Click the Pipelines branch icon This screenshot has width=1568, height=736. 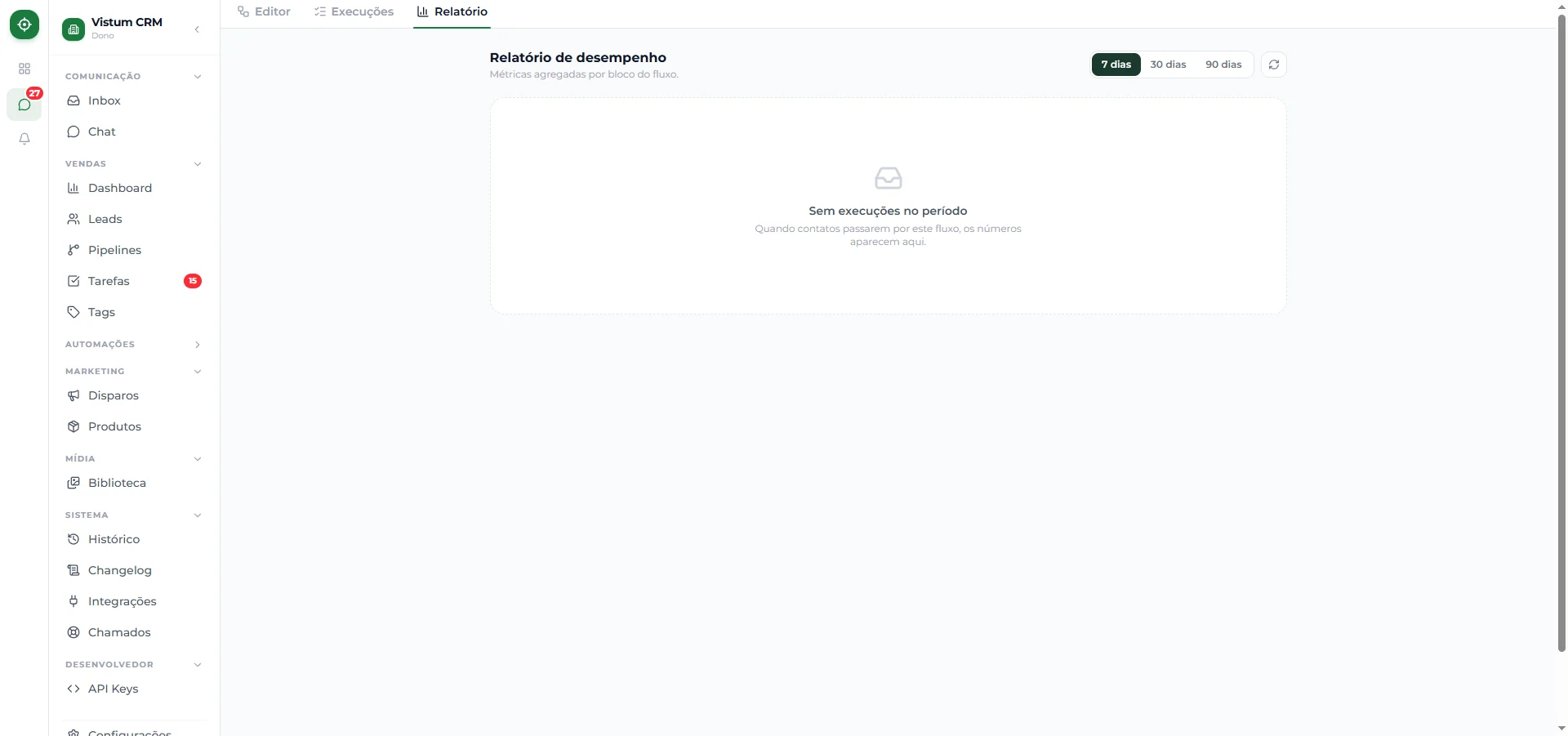[x=73, y=250]
